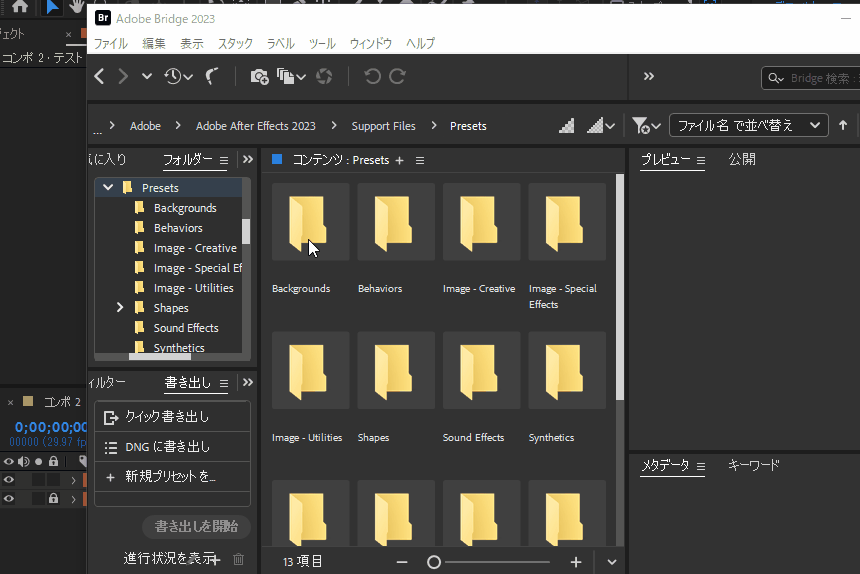Click the Presets breadcrumb

468,126
